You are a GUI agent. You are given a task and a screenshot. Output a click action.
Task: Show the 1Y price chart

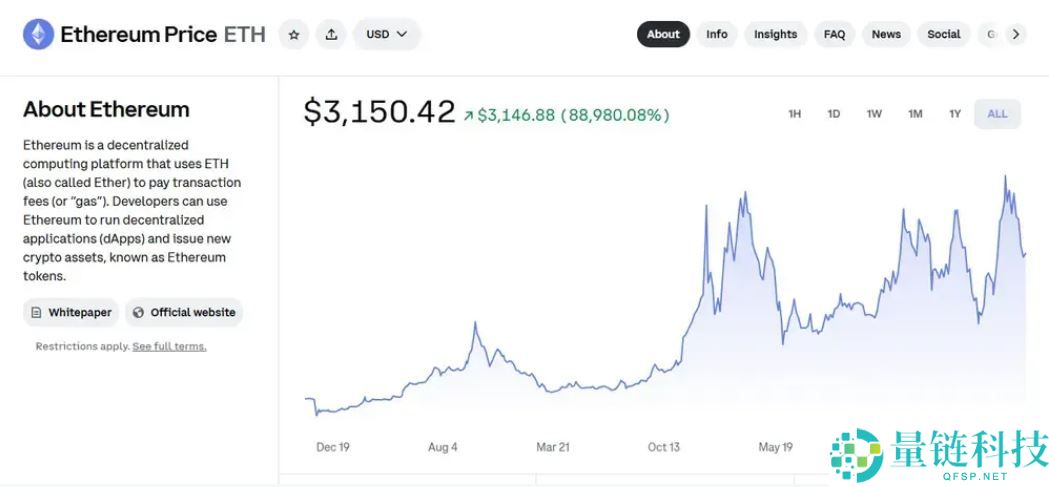[x=955, y=114]
